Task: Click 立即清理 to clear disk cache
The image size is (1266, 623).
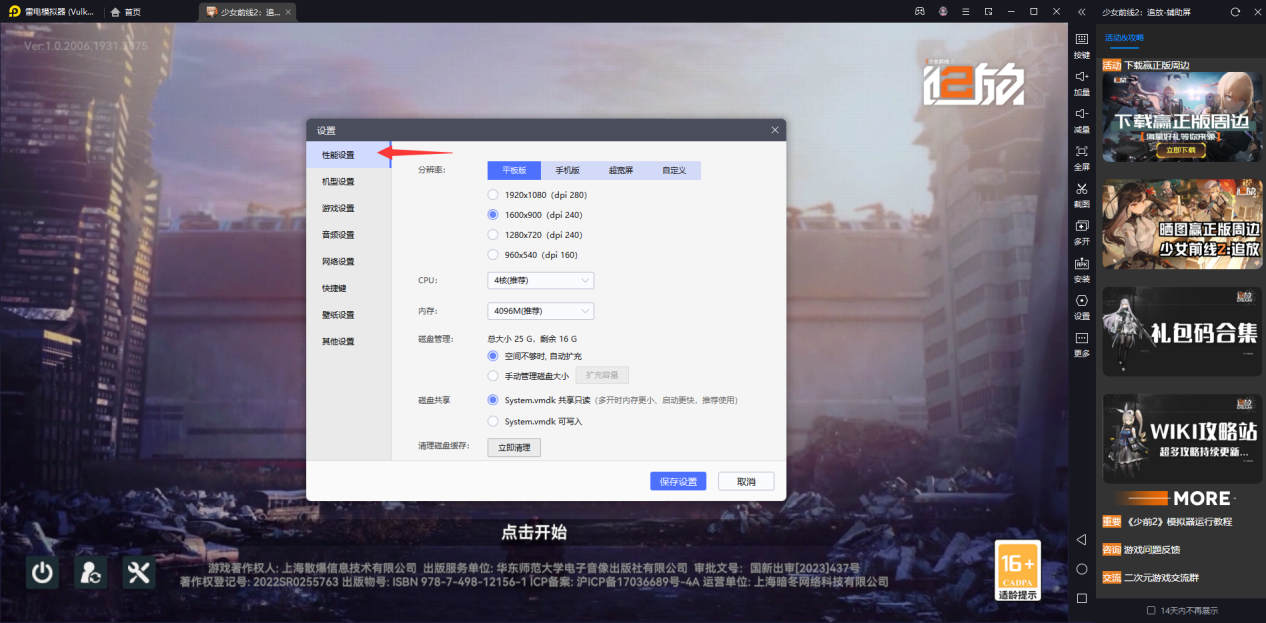Action: tap(514, 447)
